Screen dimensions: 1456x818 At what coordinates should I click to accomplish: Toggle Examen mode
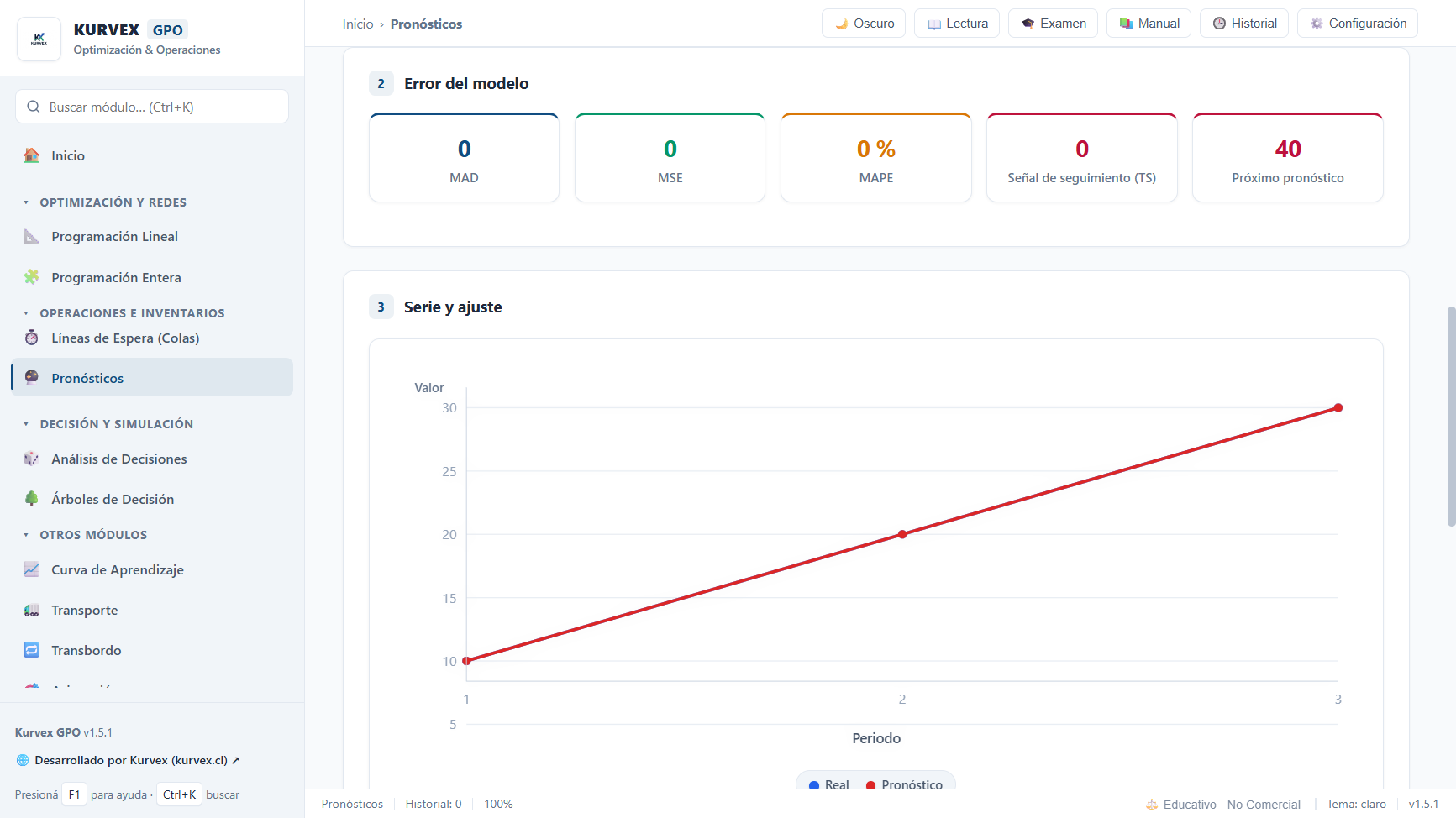pyautogui.click(x=1053, y=24)
